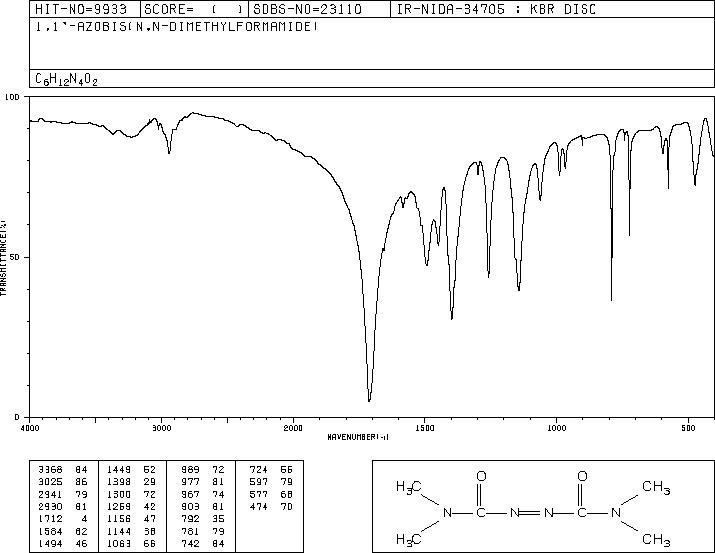This screenshot has height=553, width=715.
Task: Select peak table entry 792
Action: click(x=202, y=519)
